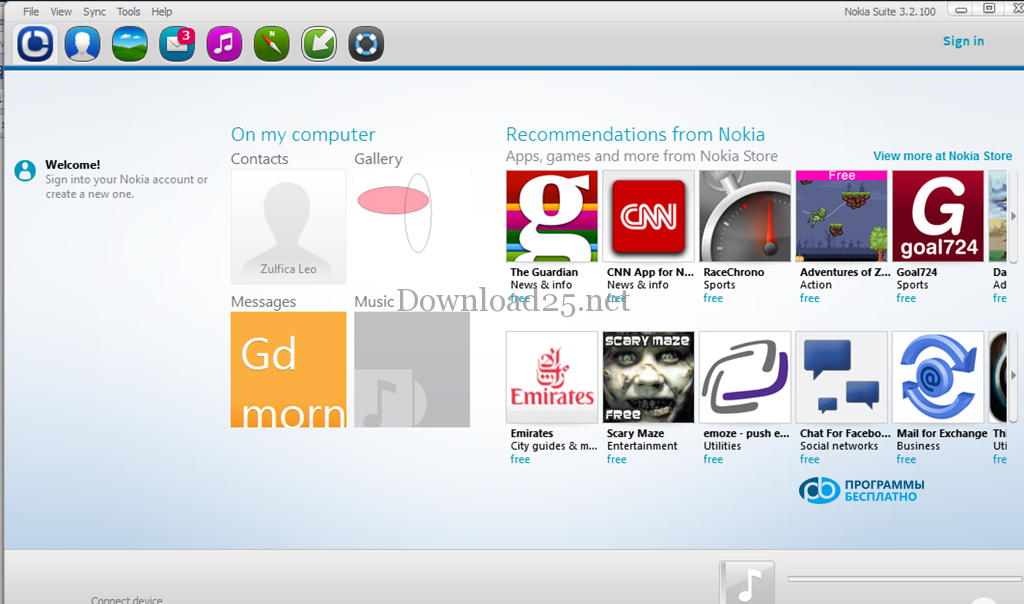Open the software updates green arrow icon
Screen dimensions: 1024x604
pos(319,44)
